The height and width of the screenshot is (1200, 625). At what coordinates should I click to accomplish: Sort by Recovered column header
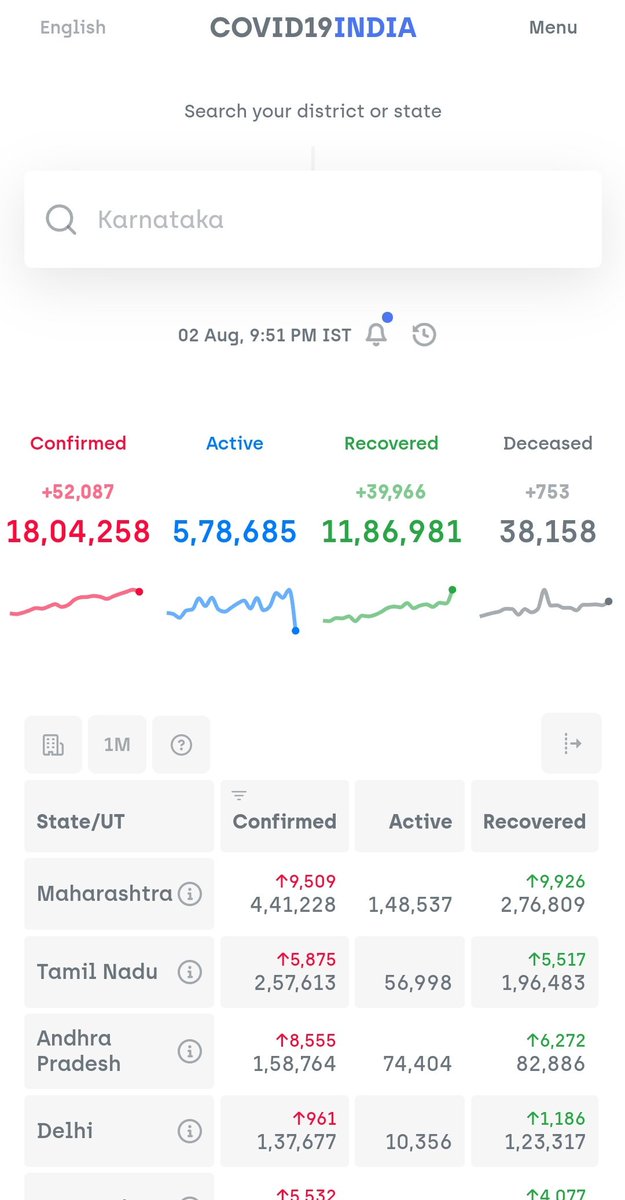[x=534, y=816]
